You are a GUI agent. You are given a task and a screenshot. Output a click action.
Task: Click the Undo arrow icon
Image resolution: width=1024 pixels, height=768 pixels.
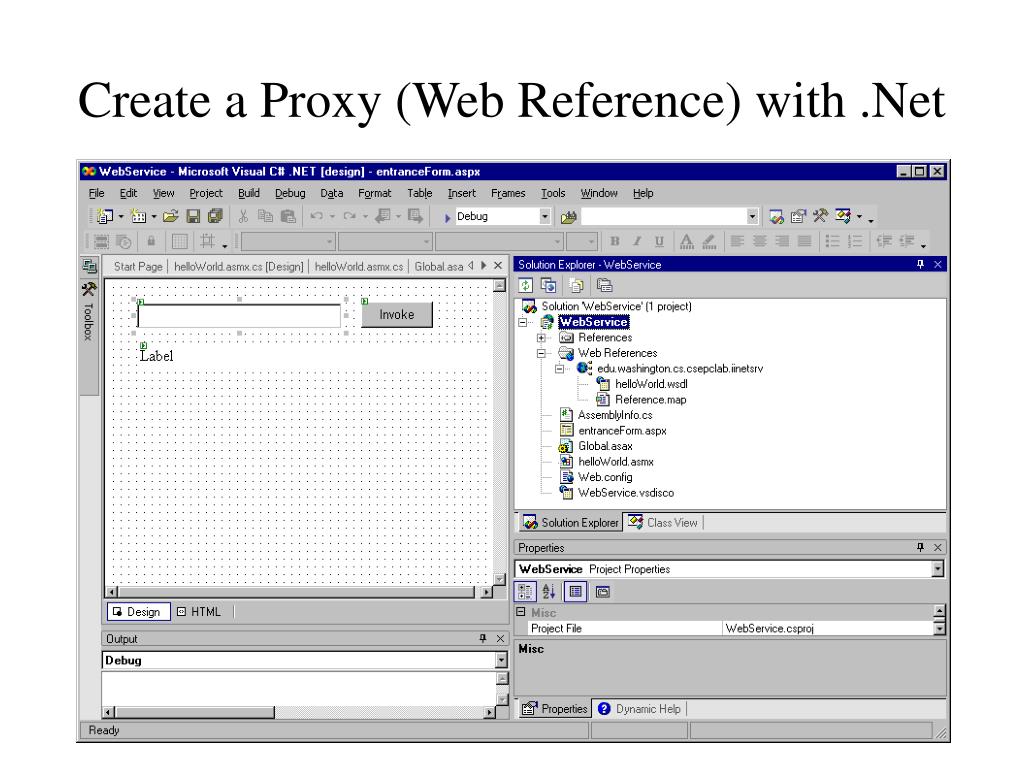(x=317, y=216)
